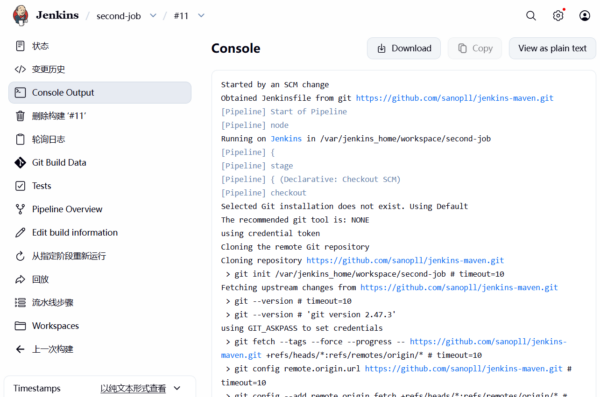Expand the second-job breadcrumb dropdown chevron
This screenshot has height=397, width=600.
pyautogui.click(x=153, y=16)
